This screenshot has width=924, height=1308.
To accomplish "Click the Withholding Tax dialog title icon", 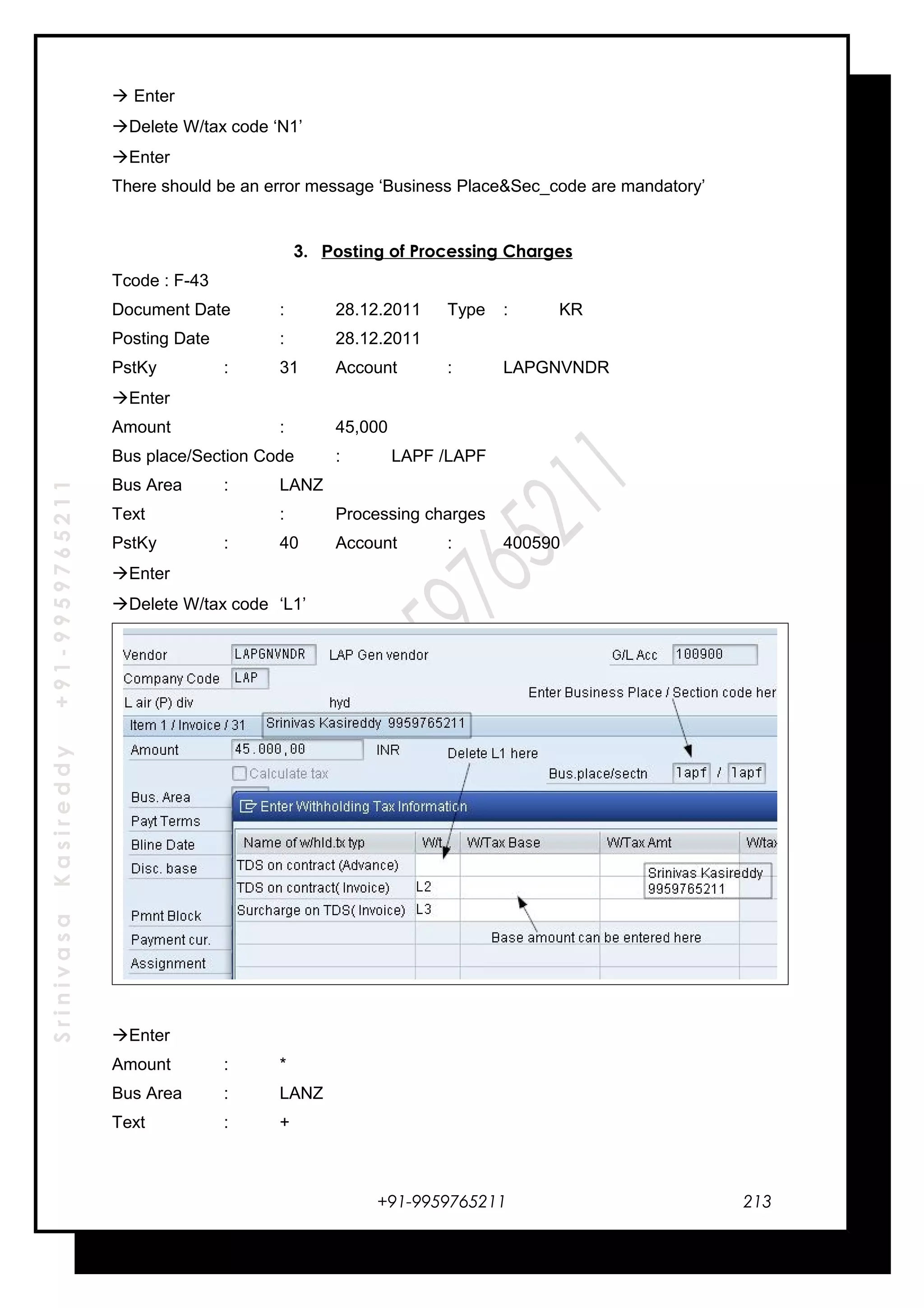I will point(248,806).
